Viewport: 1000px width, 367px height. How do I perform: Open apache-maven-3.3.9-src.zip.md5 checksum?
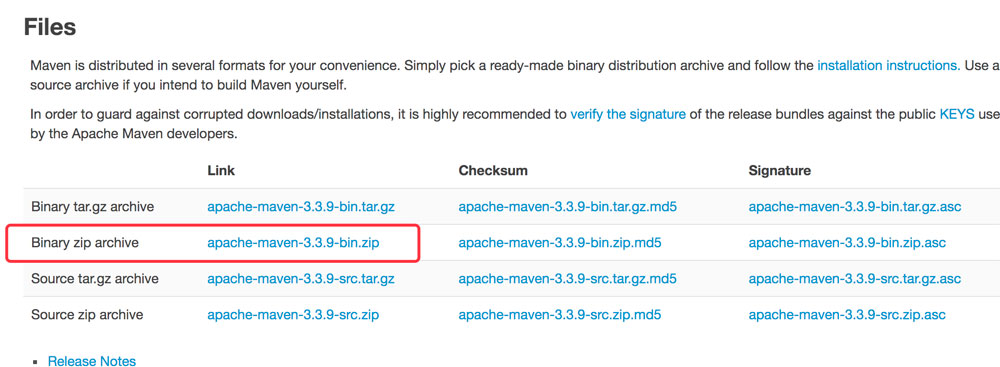pos(560,315)
